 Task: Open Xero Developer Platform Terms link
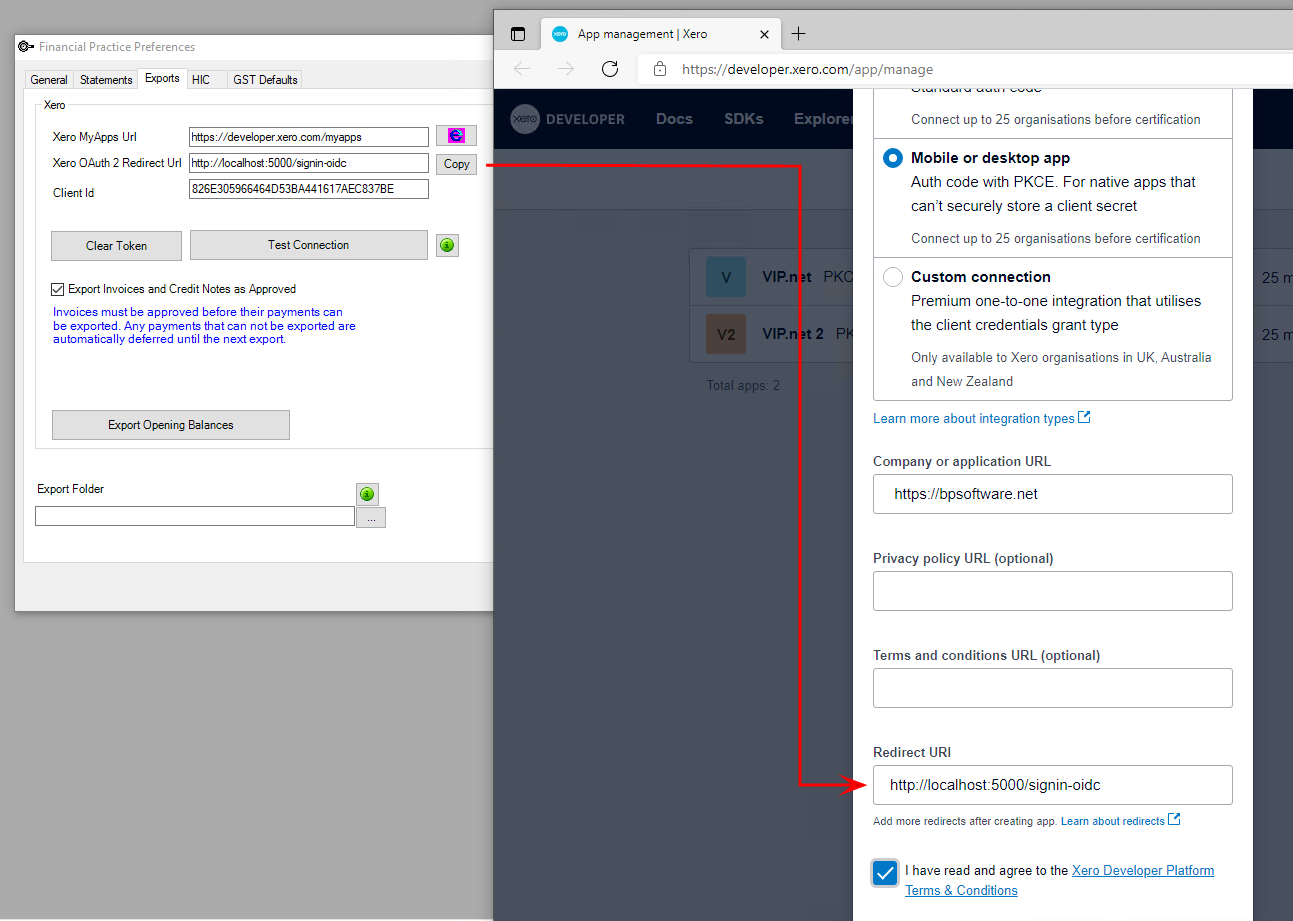(x=1060, y=880)
